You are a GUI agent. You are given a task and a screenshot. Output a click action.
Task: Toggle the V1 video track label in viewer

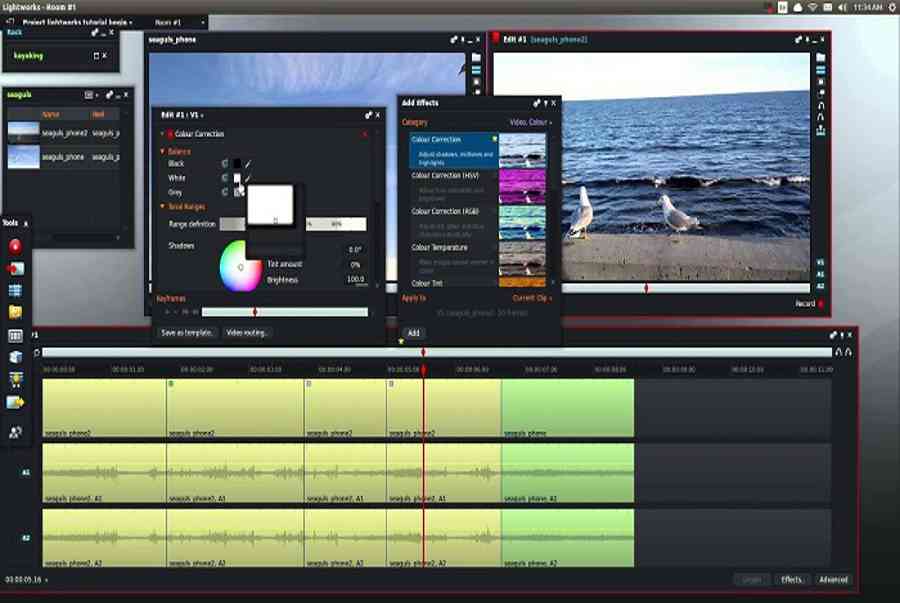pos(821,261)
